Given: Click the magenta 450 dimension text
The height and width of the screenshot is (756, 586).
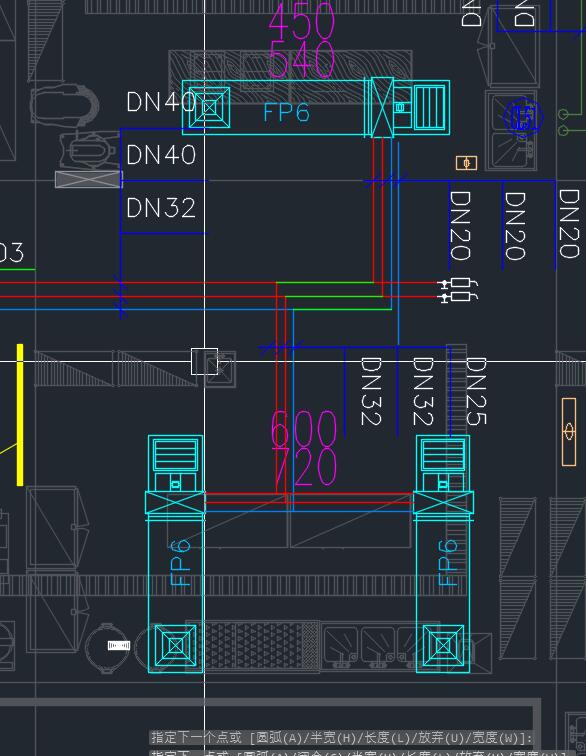Looking at the screenshot, I should click(x=301, y=20).
